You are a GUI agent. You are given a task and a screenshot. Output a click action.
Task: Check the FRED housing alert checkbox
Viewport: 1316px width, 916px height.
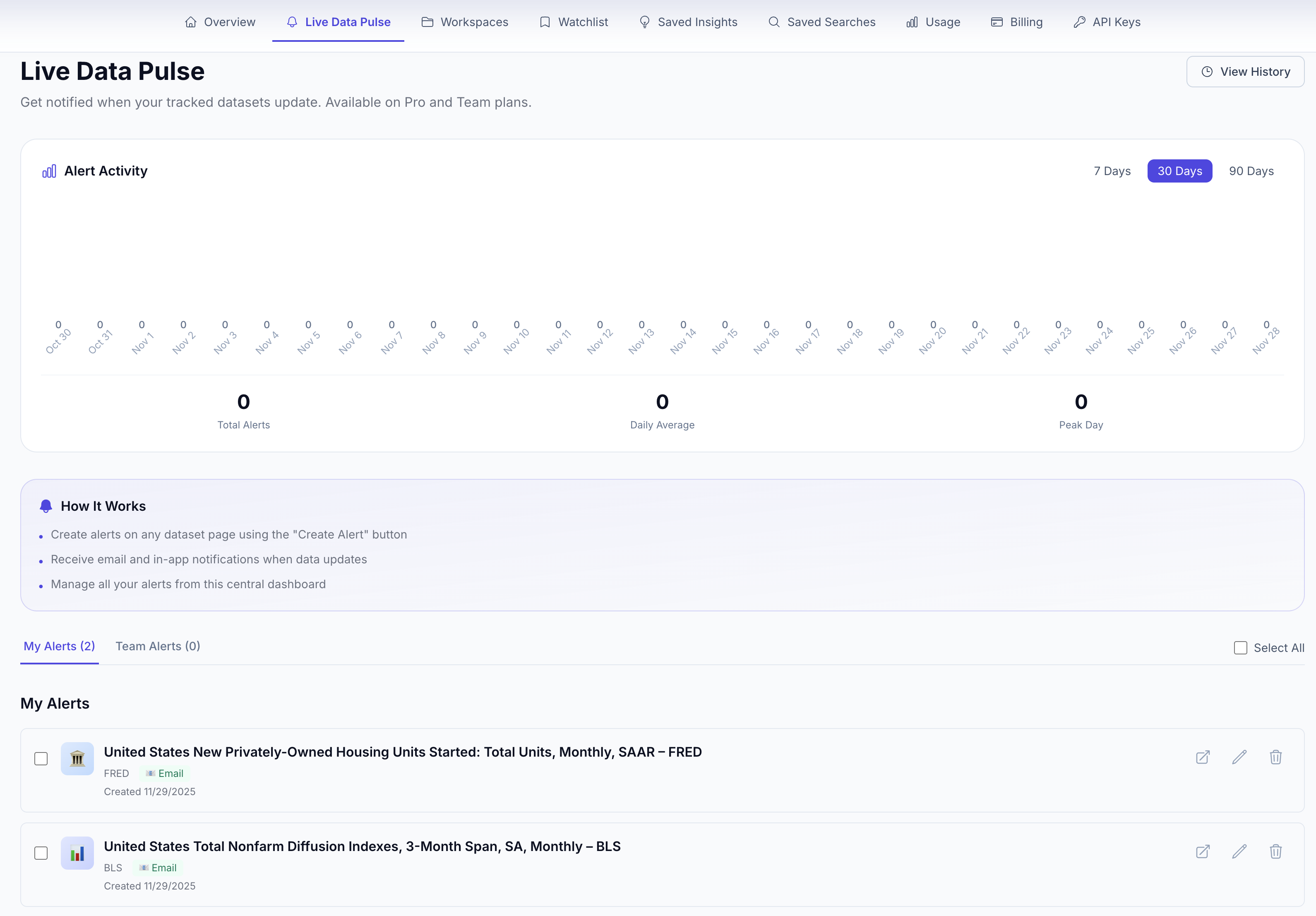click(41, 758)
